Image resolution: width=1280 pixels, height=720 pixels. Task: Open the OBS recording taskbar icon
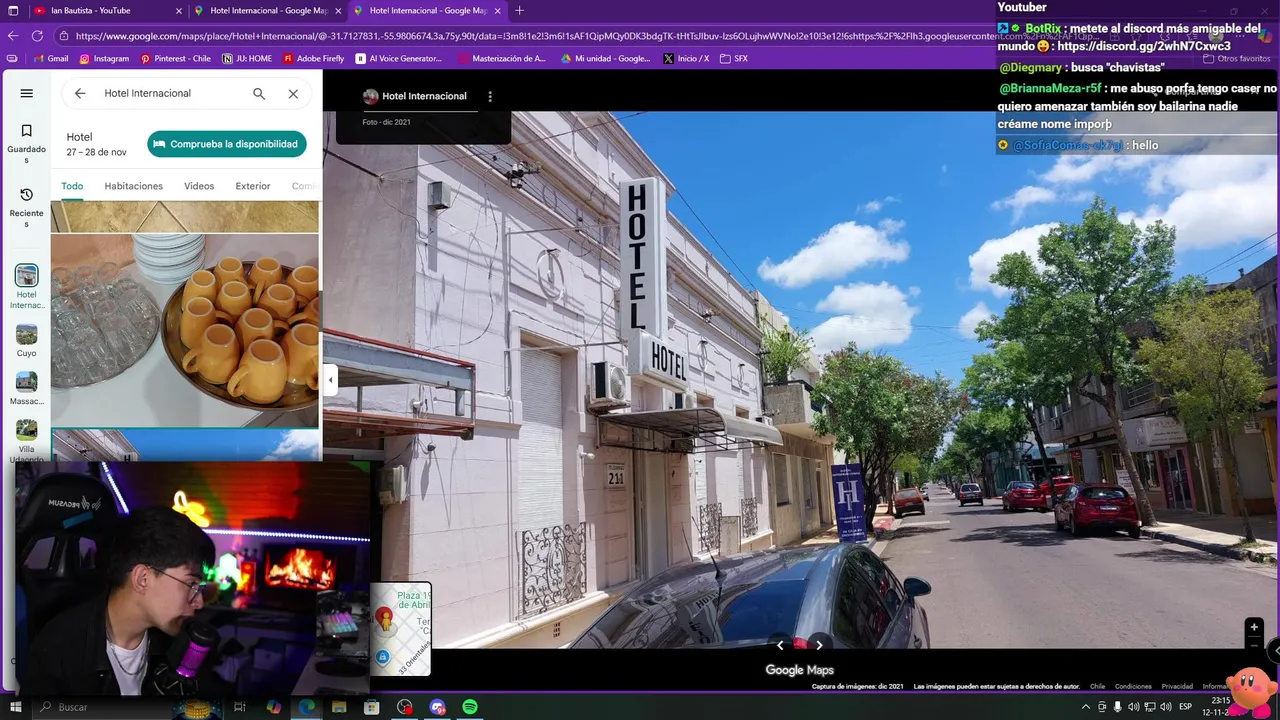(x=404, y=707)
